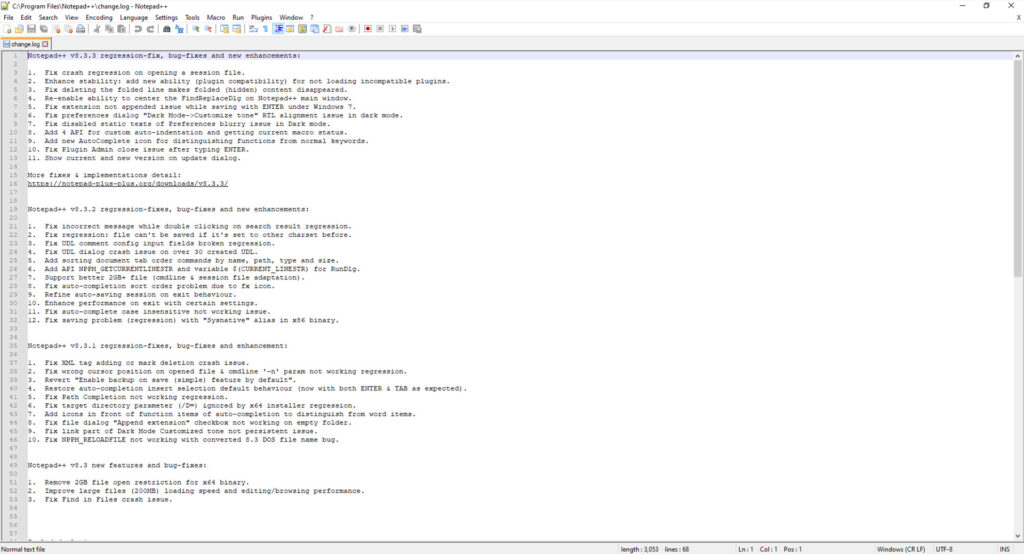Close the change.log tab with red X
Image resolution: width=1024 pixels, height=554 pixels.
click(x=45, y=44)
